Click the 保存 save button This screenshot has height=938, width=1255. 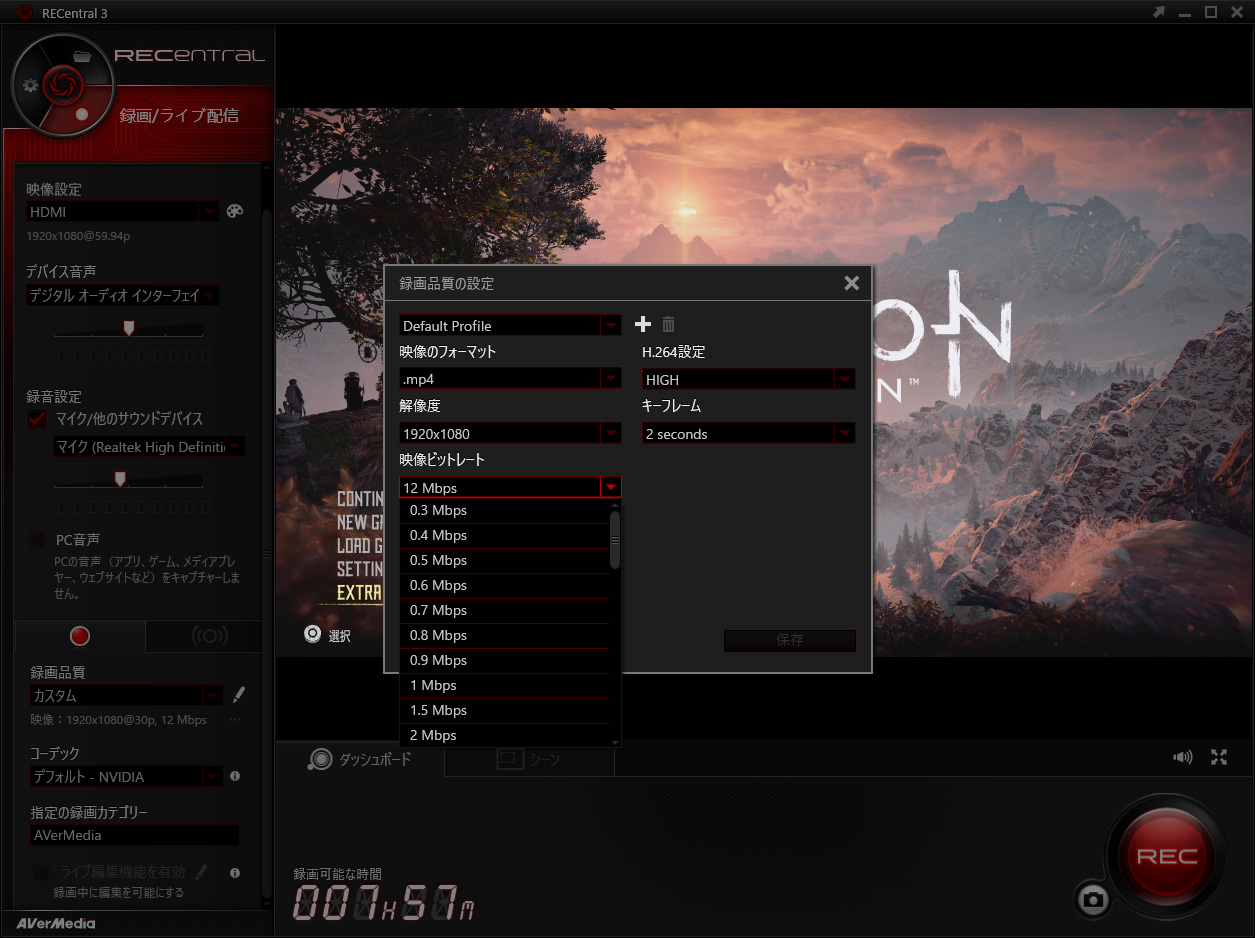(x=790, y=640)
